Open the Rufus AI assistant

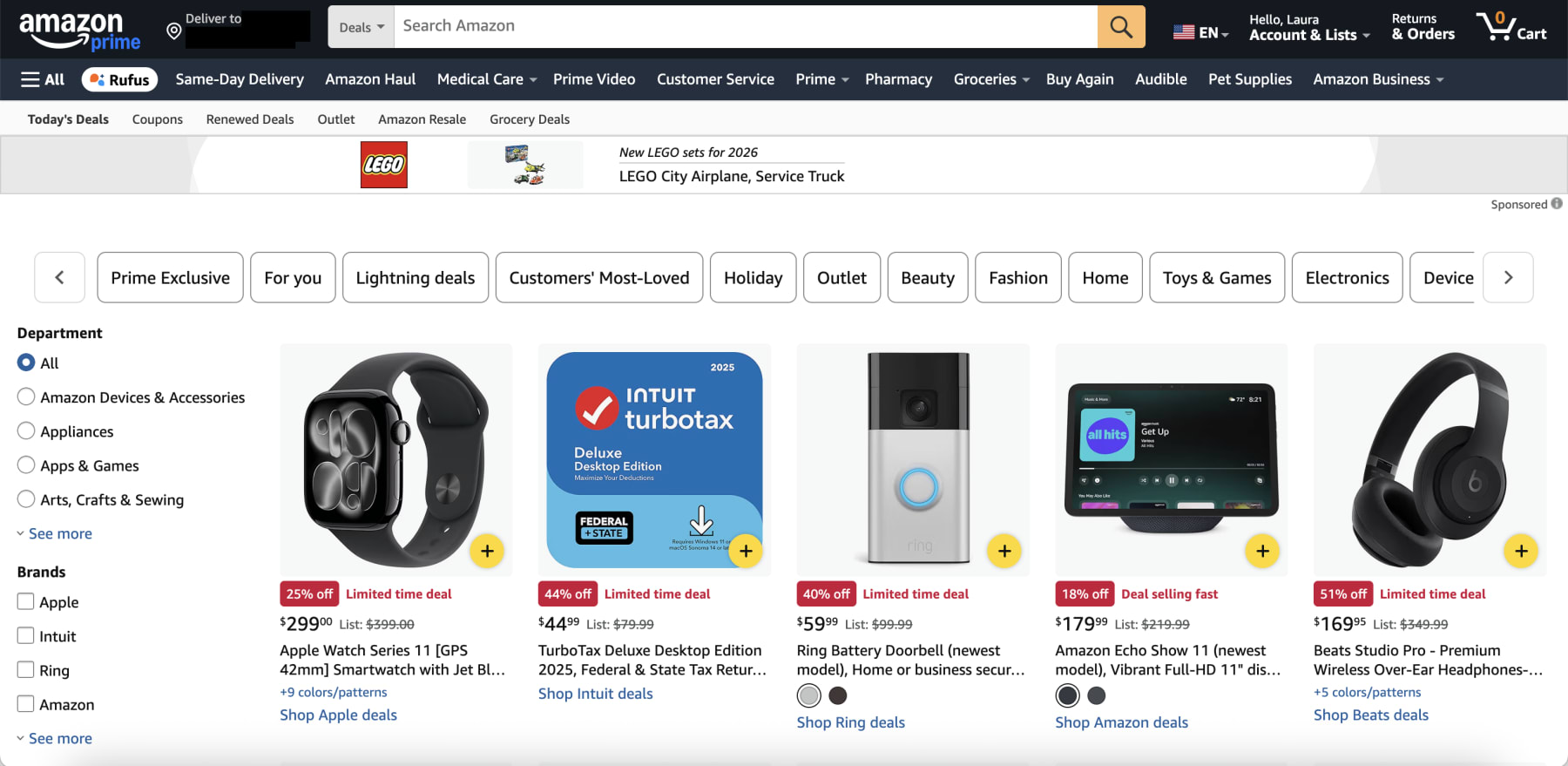click(x=119, y=78)
